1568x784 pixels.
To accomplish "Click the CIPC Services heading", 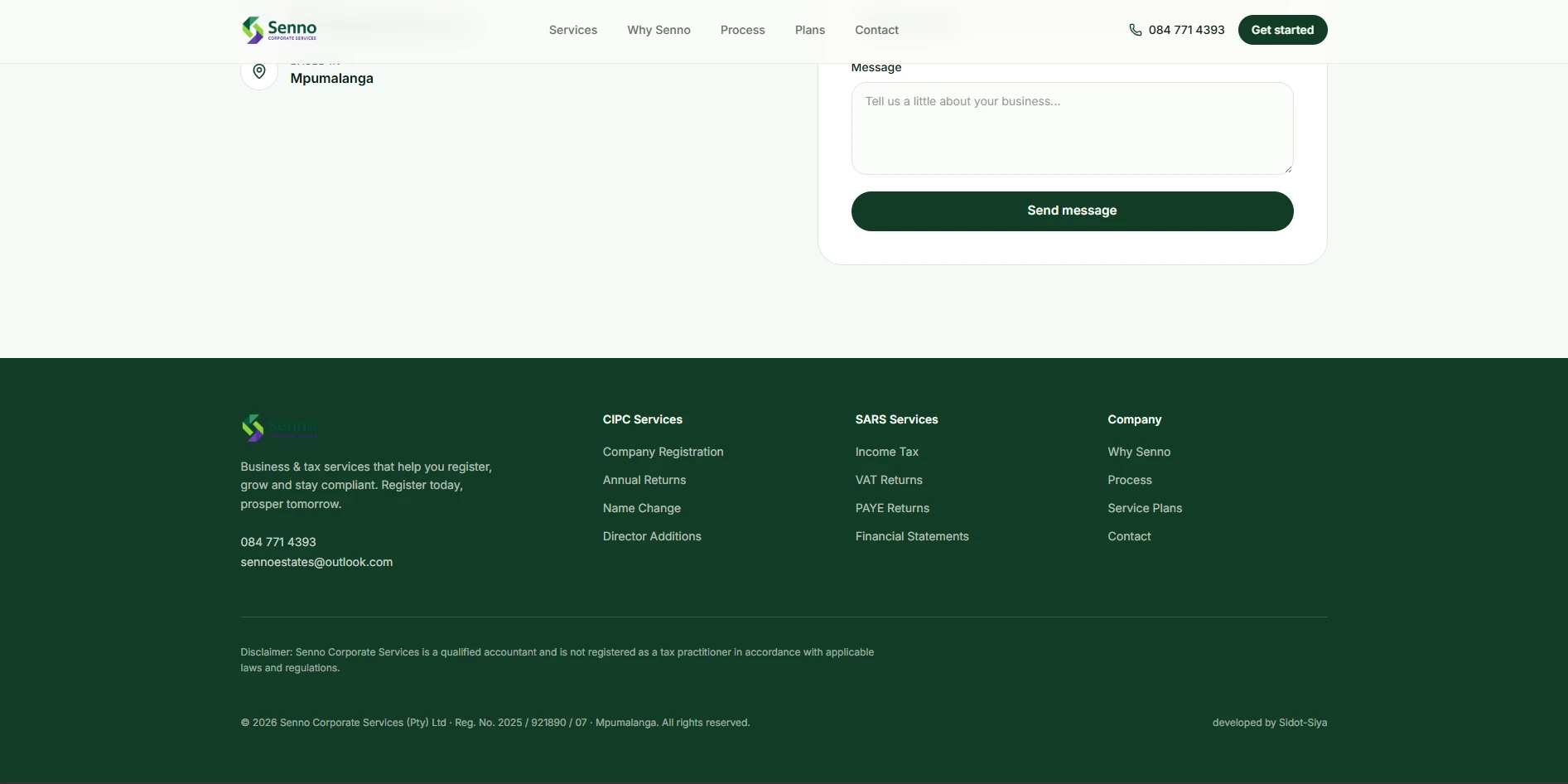I will click(643, 419).
